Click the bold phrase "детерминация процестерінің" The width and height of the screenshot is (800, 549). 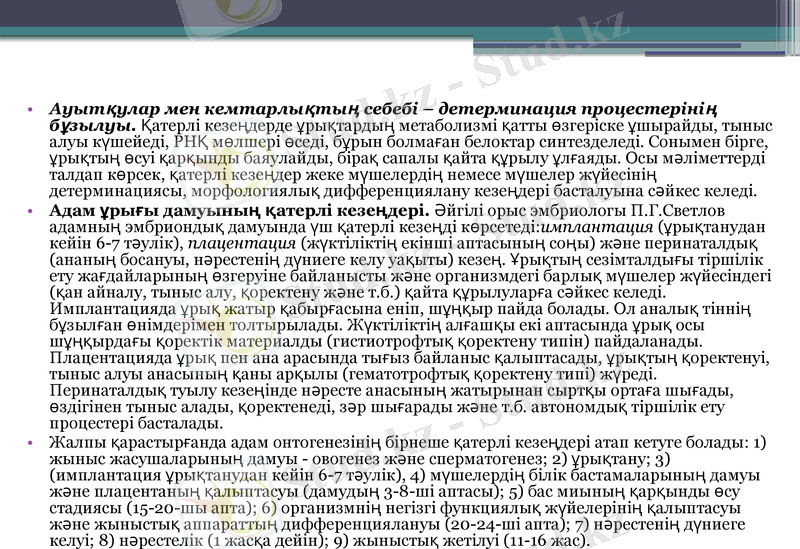tap(578, 109)
